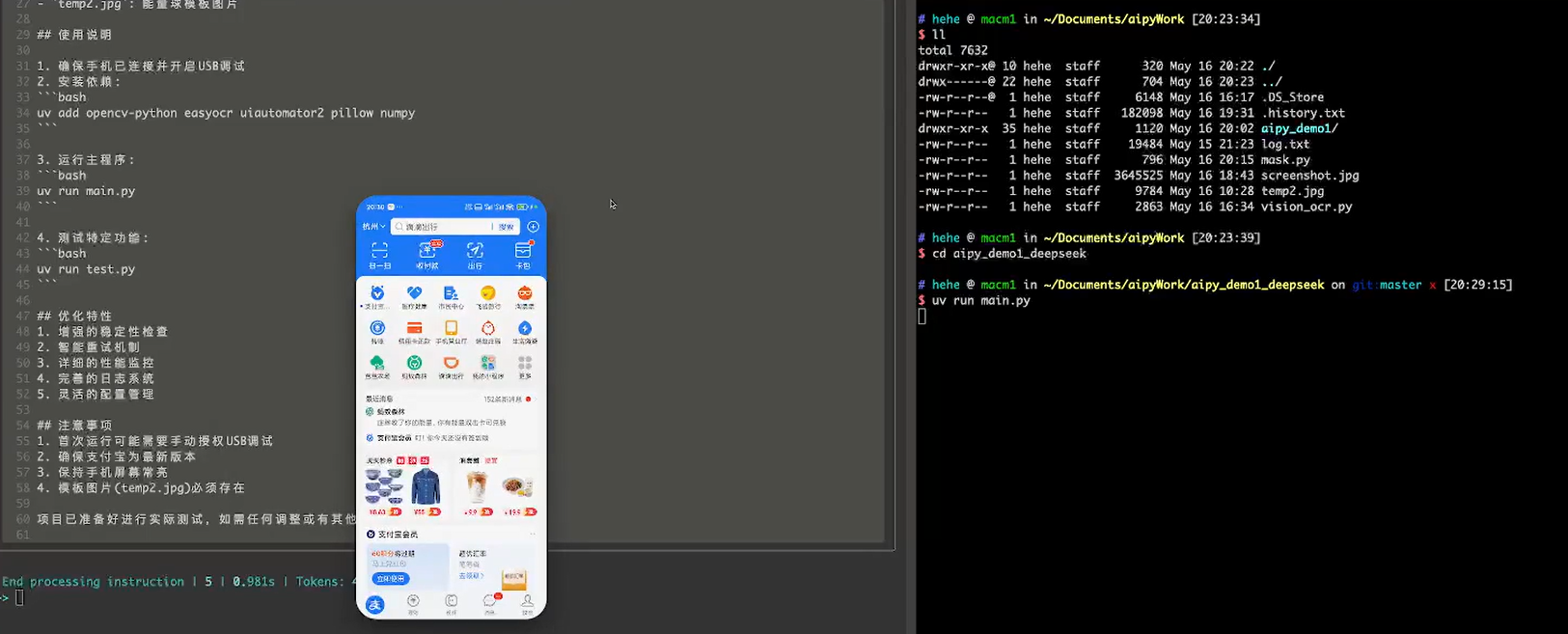The width and height of the screenshot is (1568, 634).
Task: Open the 152 new messages arrow link
Action: (508, 399)
